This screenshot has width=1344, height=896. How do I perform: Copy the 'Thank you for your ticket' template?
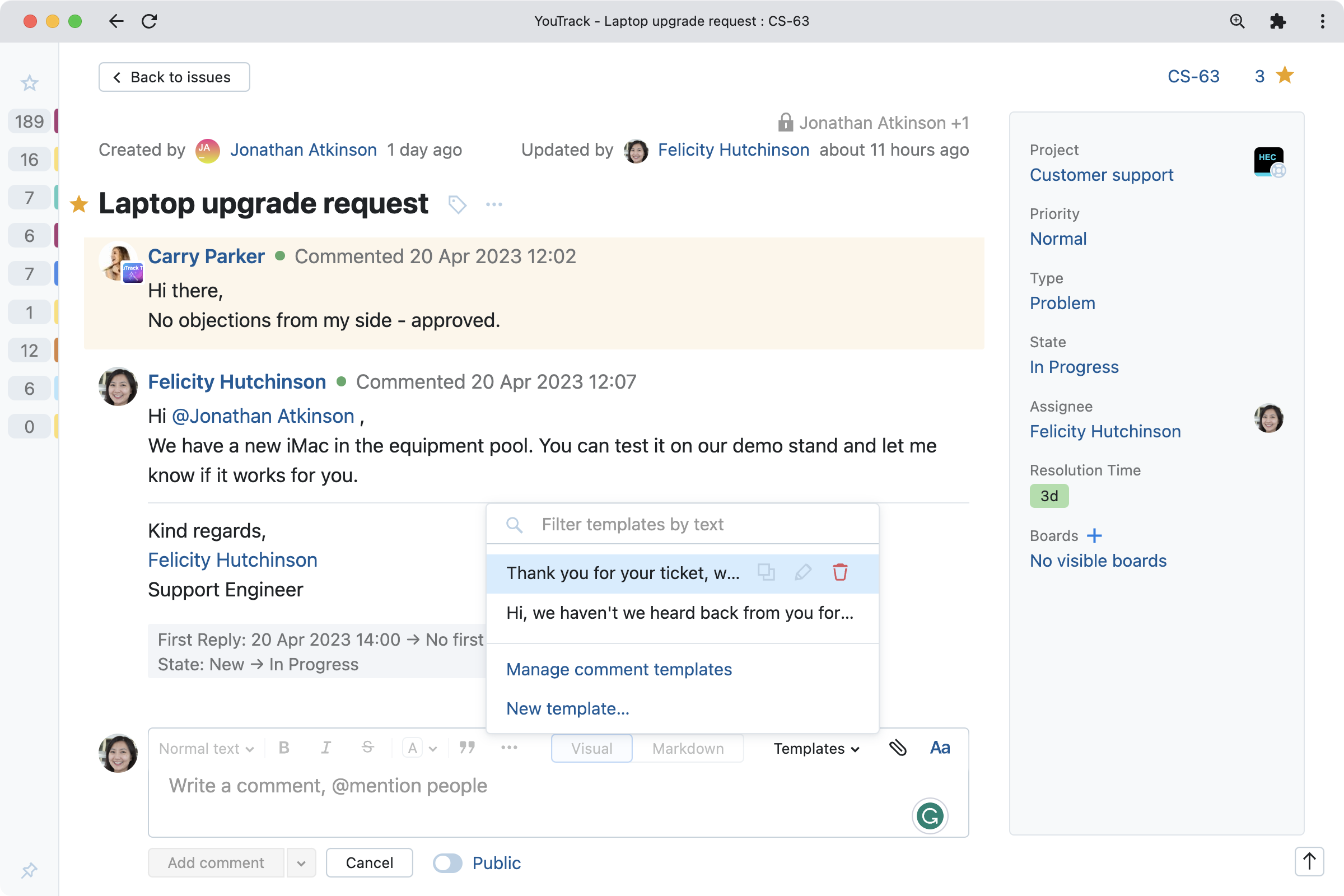tap(766, 572)
